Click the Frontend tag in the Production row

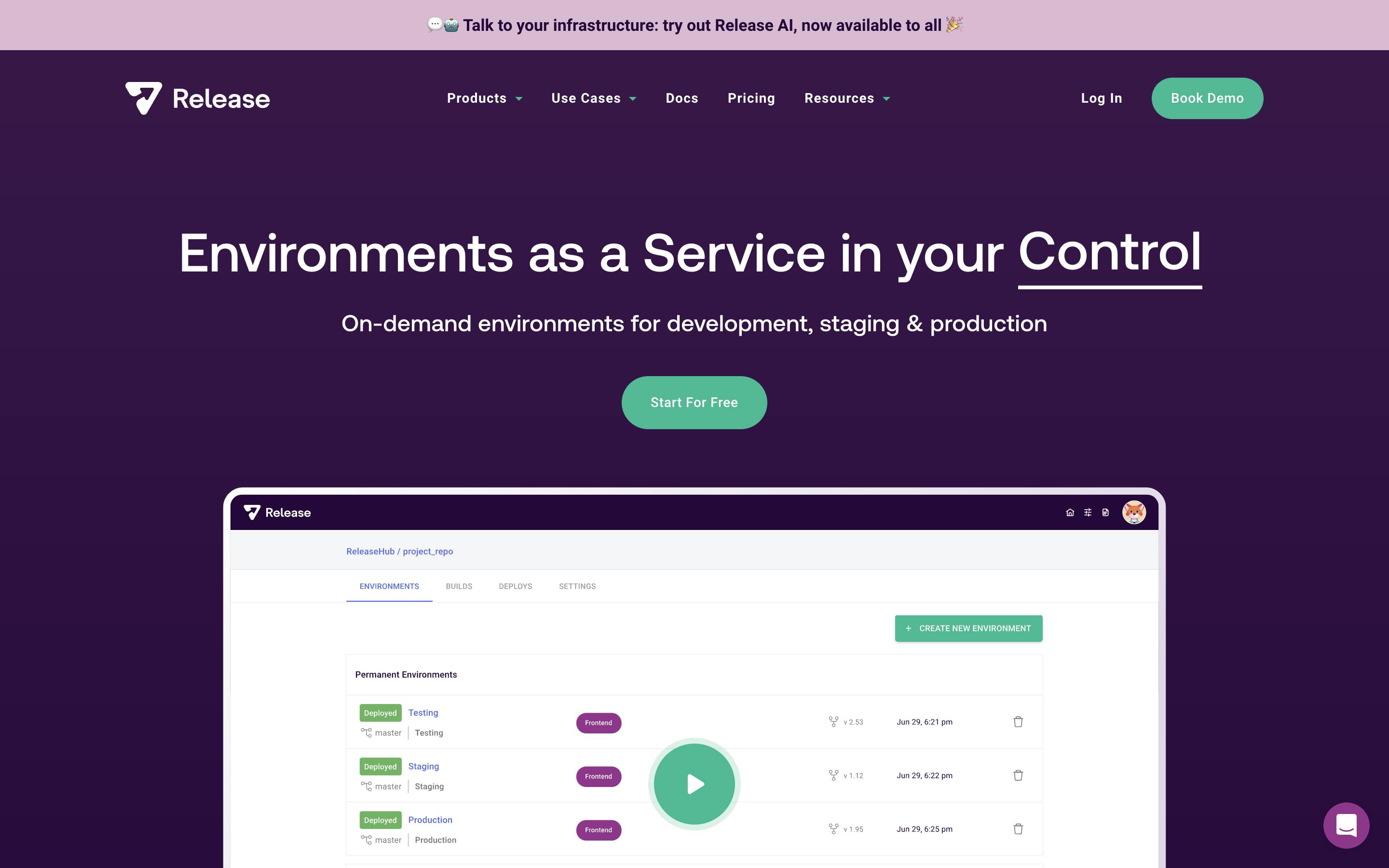pos(598,829)
